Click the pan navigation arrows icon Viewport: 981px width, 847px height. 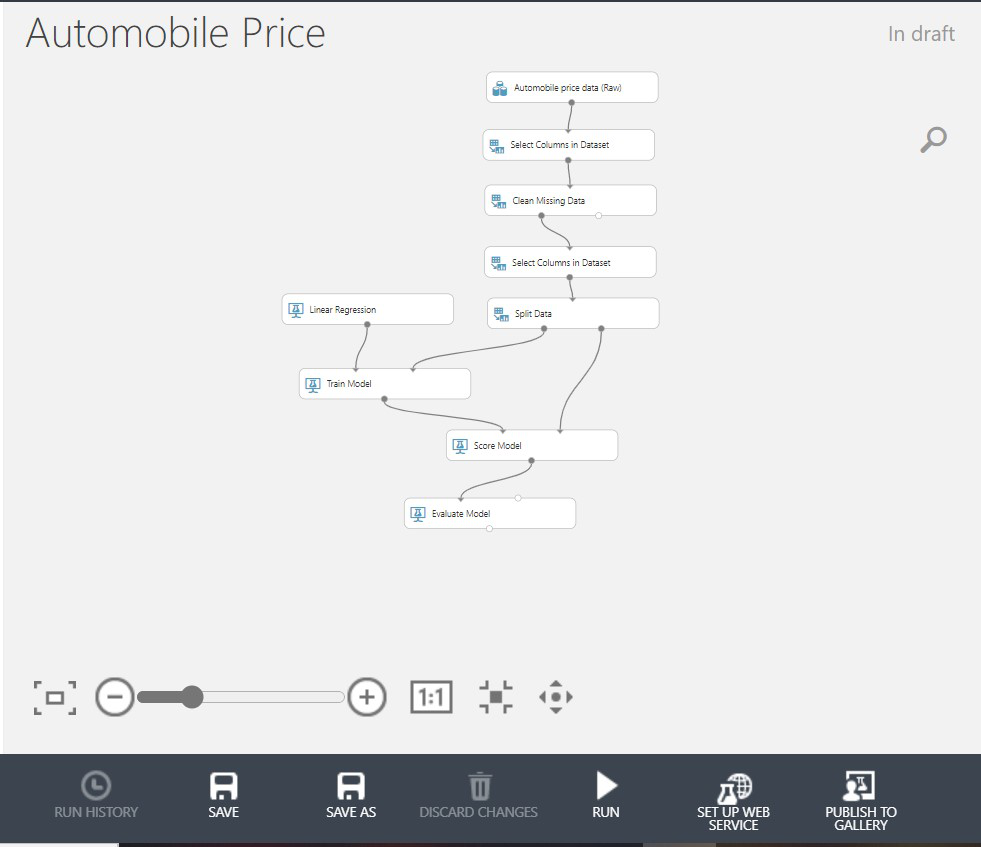click(556, 697)
